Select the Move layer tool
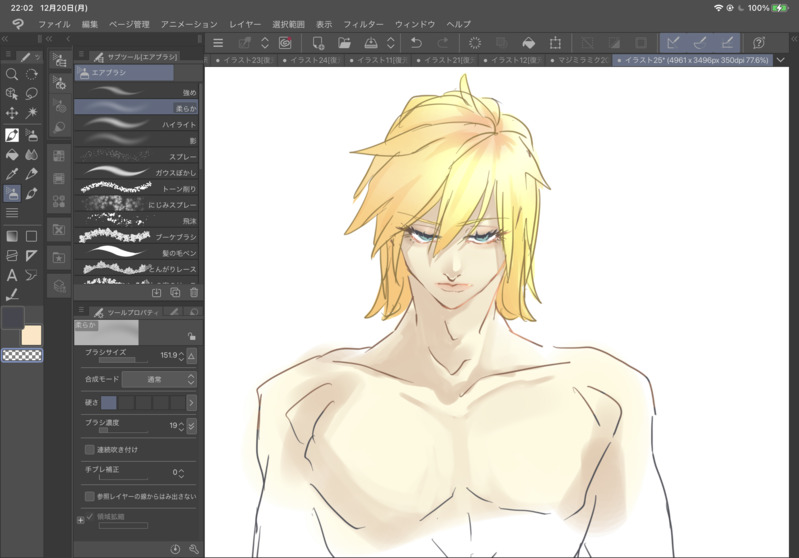 point(12,113)
